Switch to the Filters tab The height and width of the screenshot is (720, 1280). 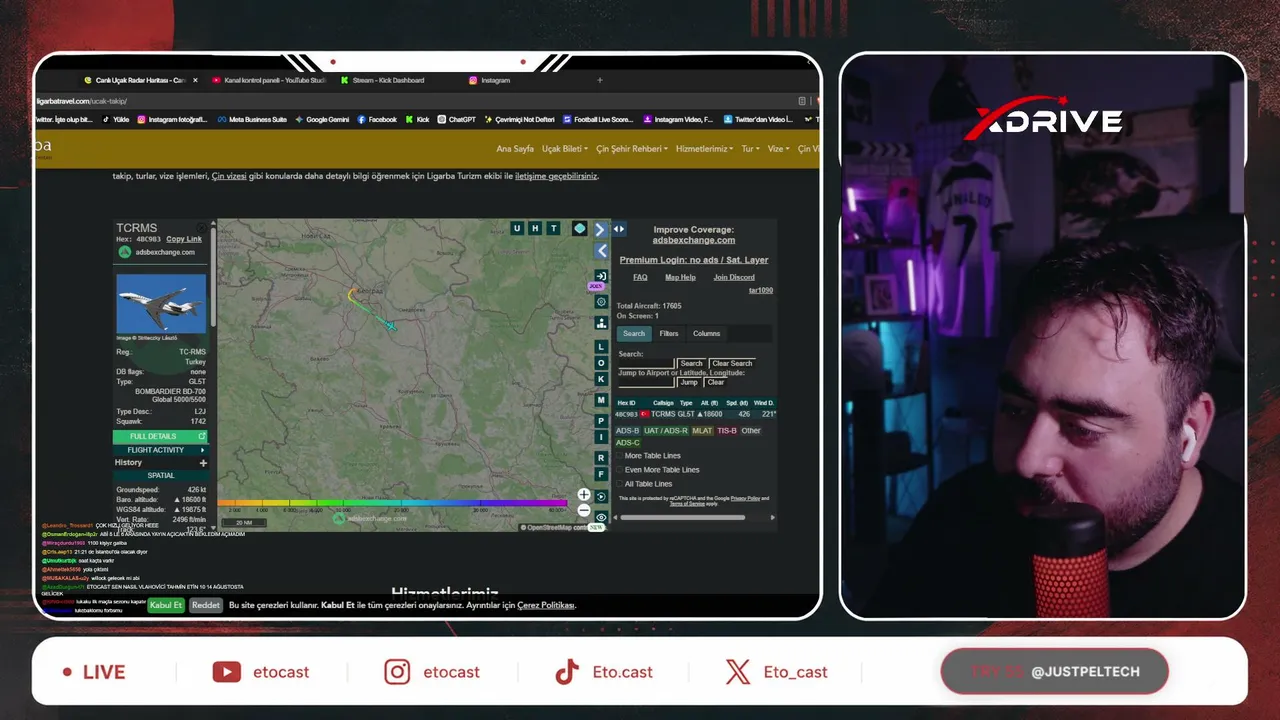click(x=669, y=334)
